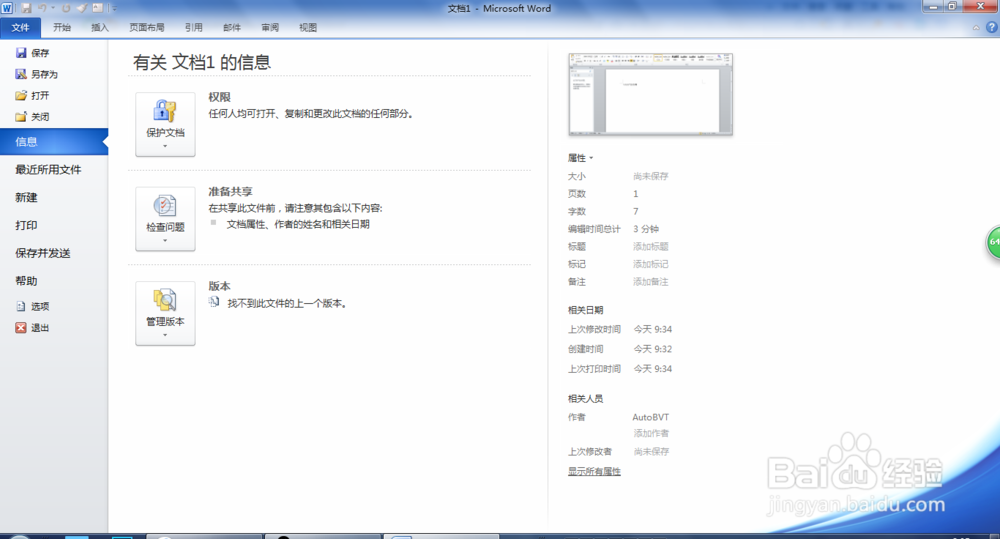Click the 准备共享 heading text
This screenshot has height=539, width=1000.
230,191
